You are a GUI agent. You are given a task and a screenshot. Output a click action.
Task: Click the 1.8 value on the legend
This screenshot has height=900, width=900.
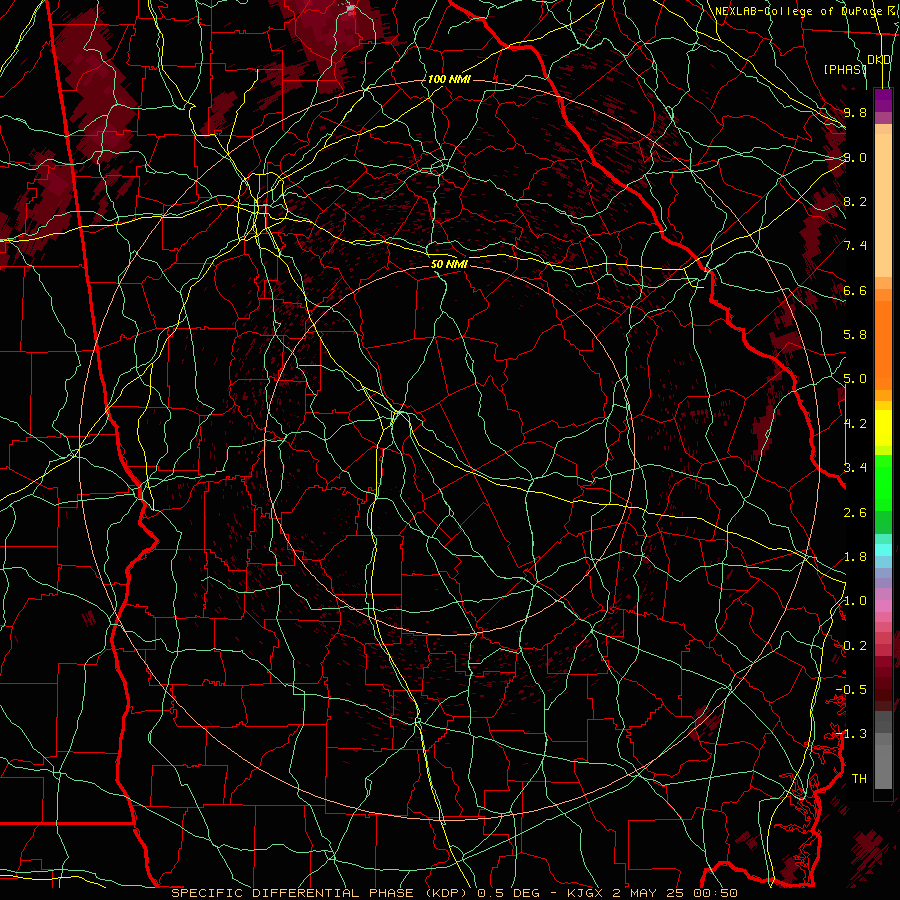tap(855, 556)
